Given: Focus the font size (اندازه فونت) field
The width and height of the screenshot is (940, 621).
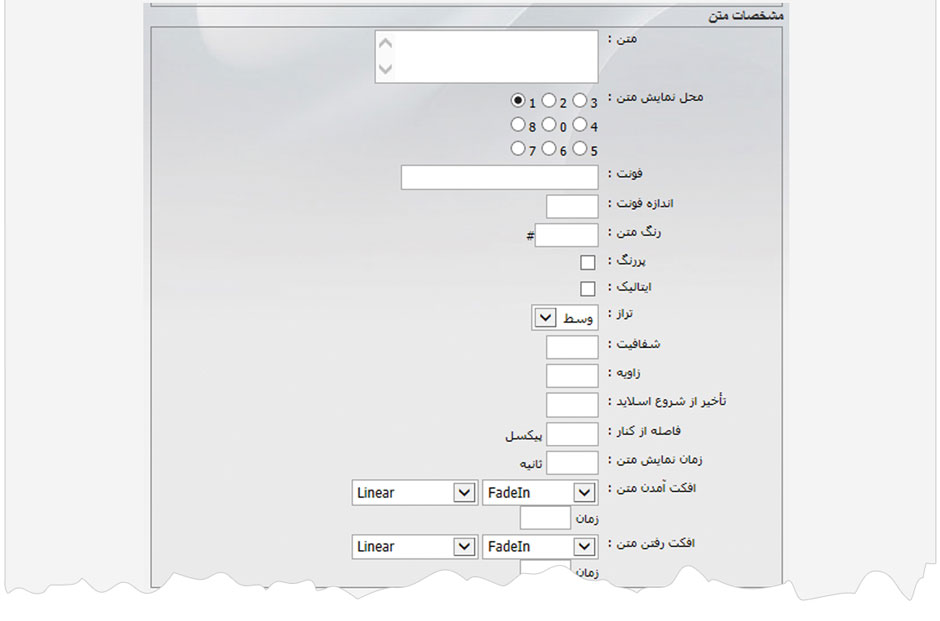Looking at the screenshot, I should coord(572,207).
